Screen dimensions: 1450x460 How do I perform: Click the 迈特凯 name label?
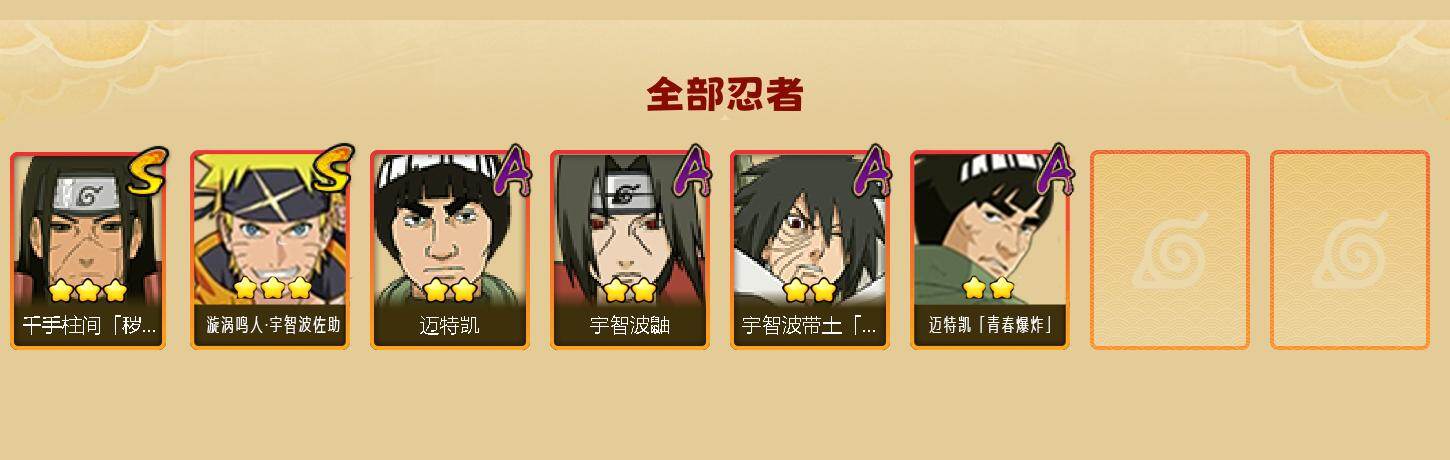450,326
